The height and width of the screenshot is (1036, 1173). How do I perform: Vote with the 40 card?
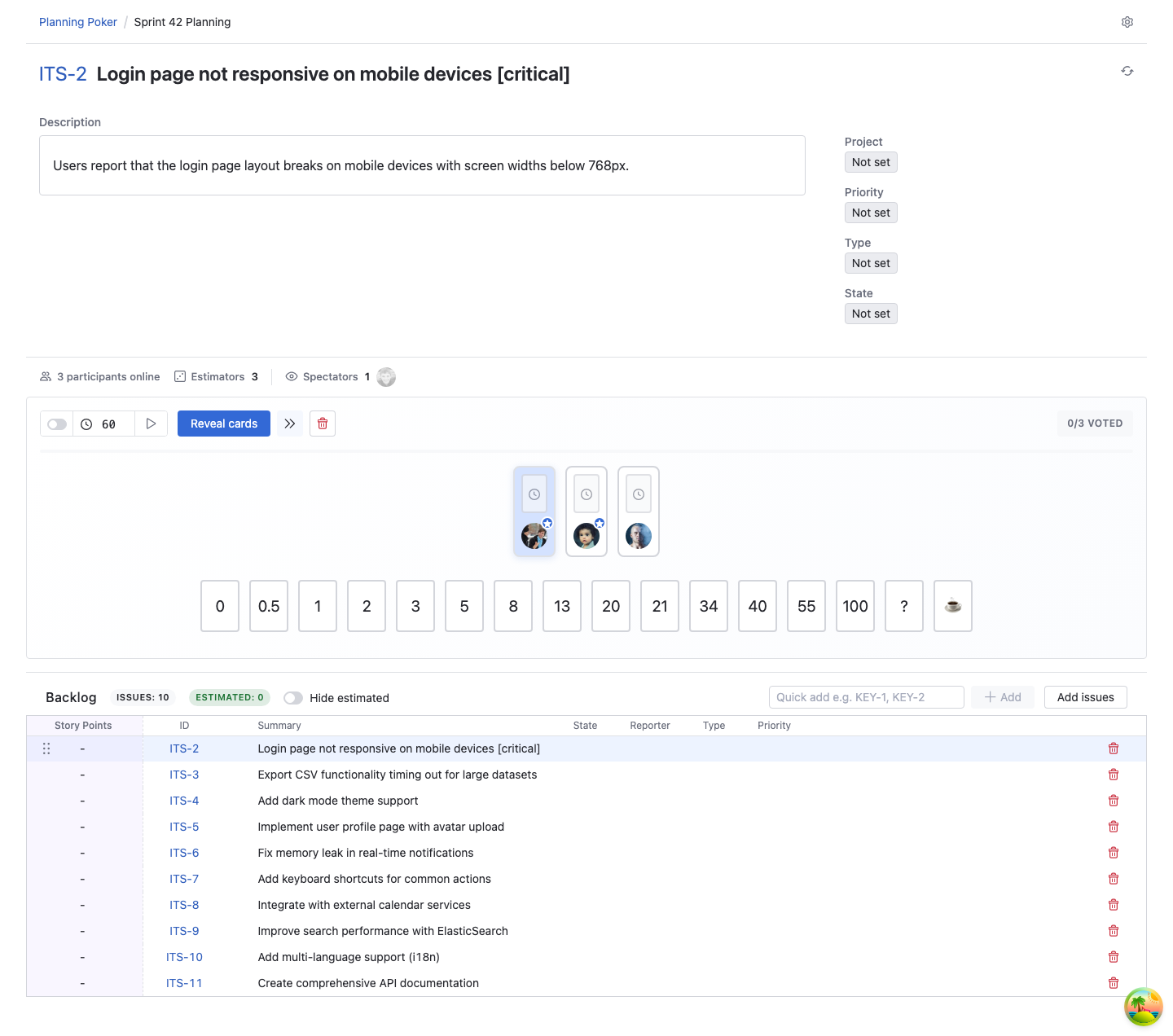758,606
